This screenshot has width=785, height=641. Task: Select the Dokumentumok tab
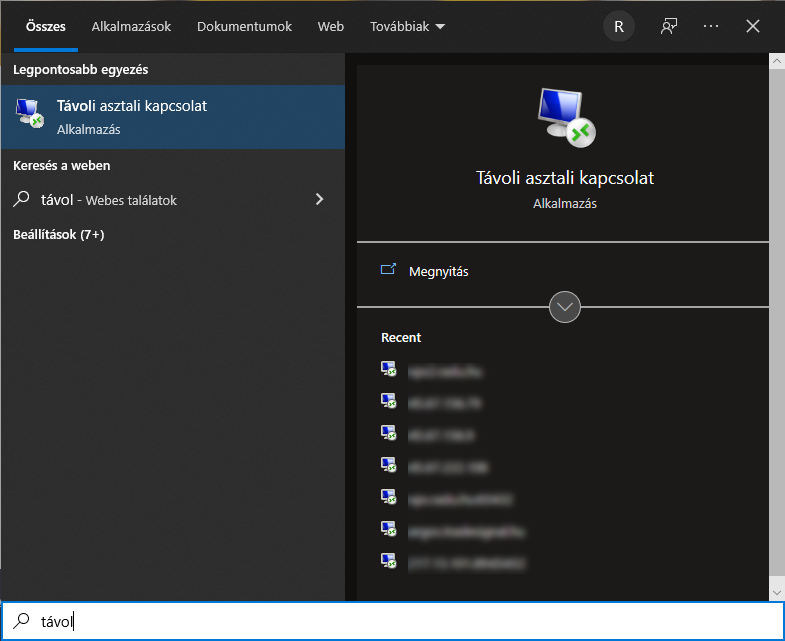pos(244,27)
